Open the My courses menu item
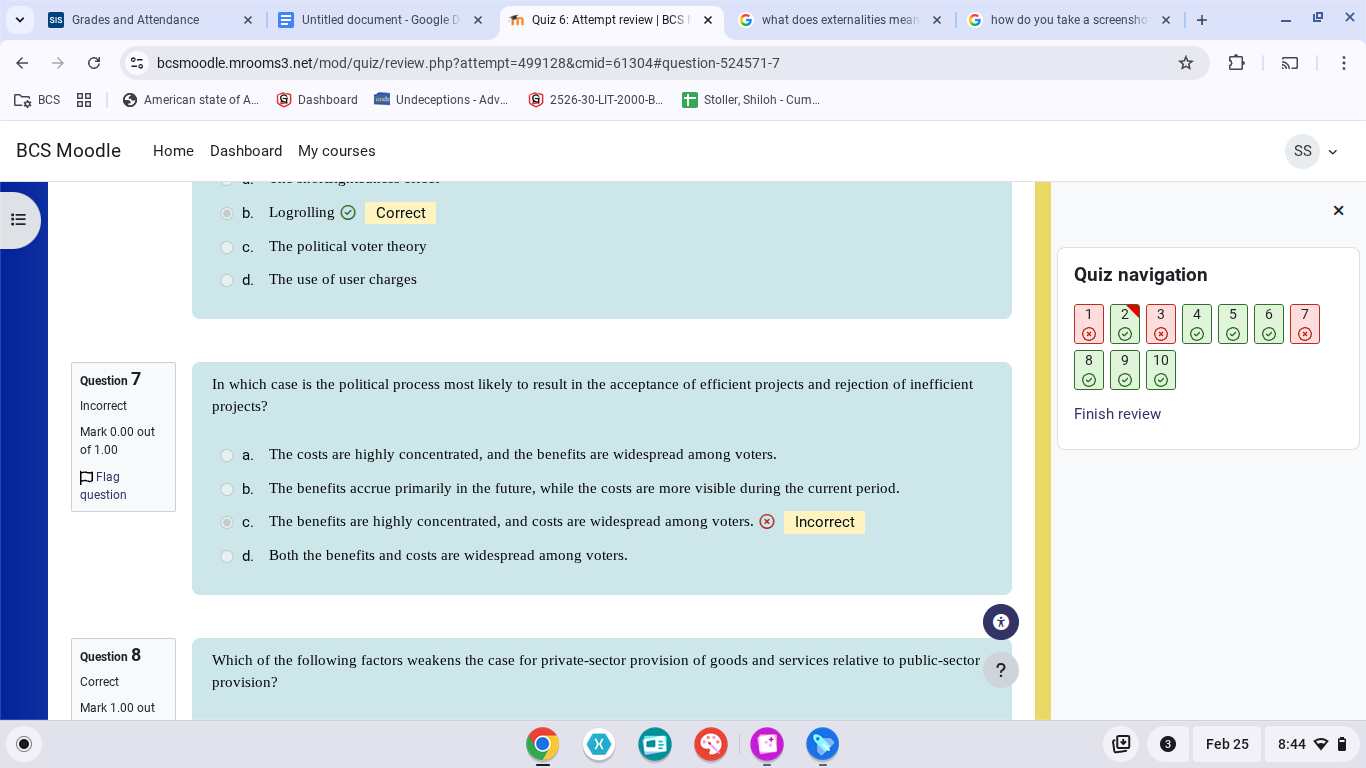Image resolution: width=1366 pixels, height=768 pixels. (336, 151)
